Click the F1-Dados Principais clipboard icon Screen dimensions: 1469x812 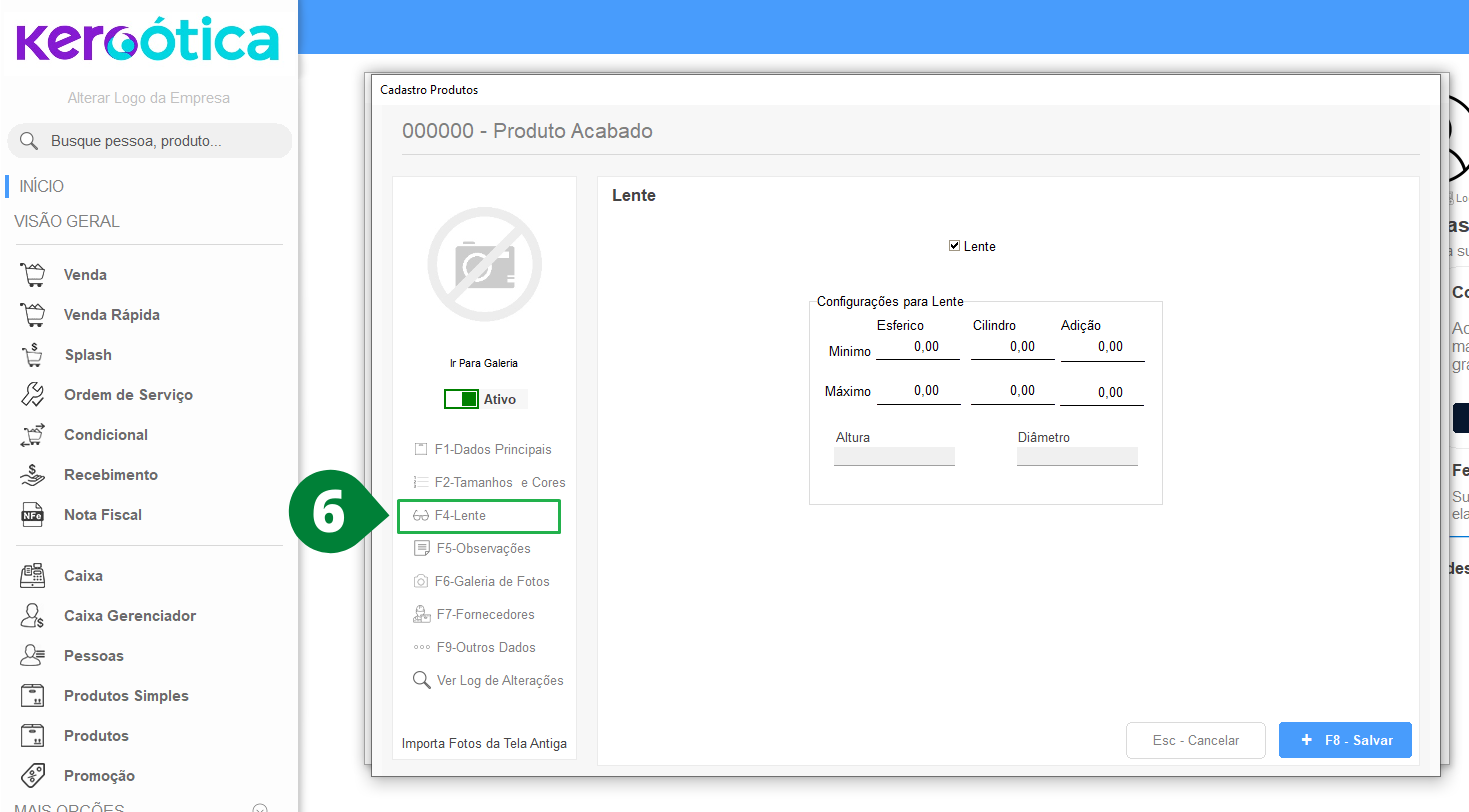421,450
